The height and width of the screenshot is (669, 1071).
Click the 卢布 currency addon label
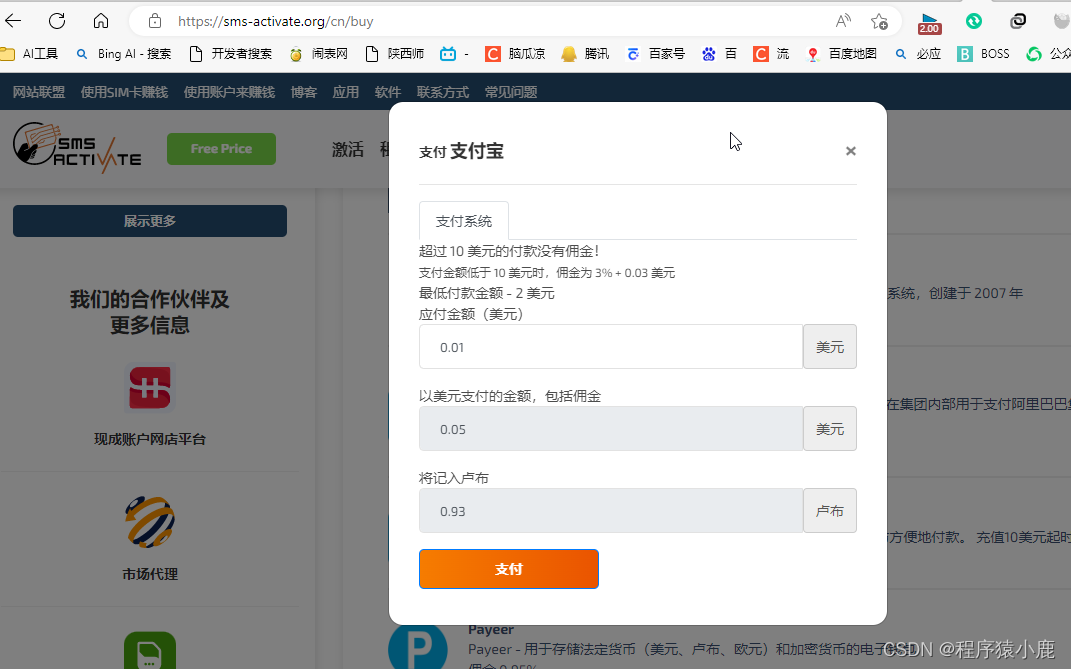(830, 510)
